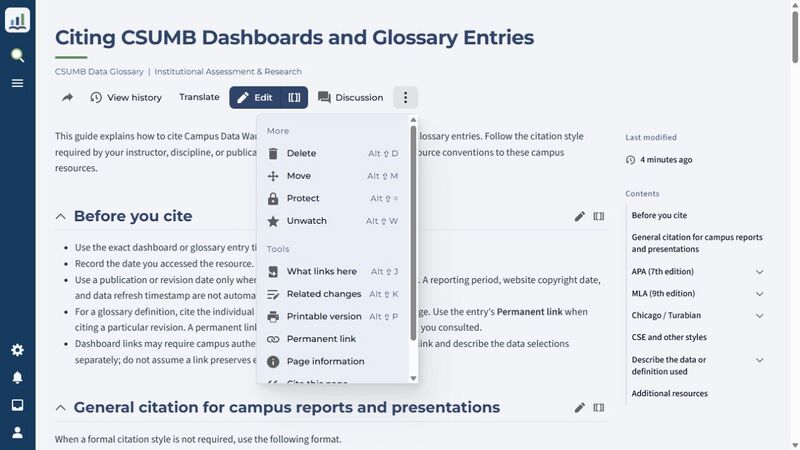800x450 pixels.
Task: Jump to CSE and other styles
Action: tap(669, 337)
